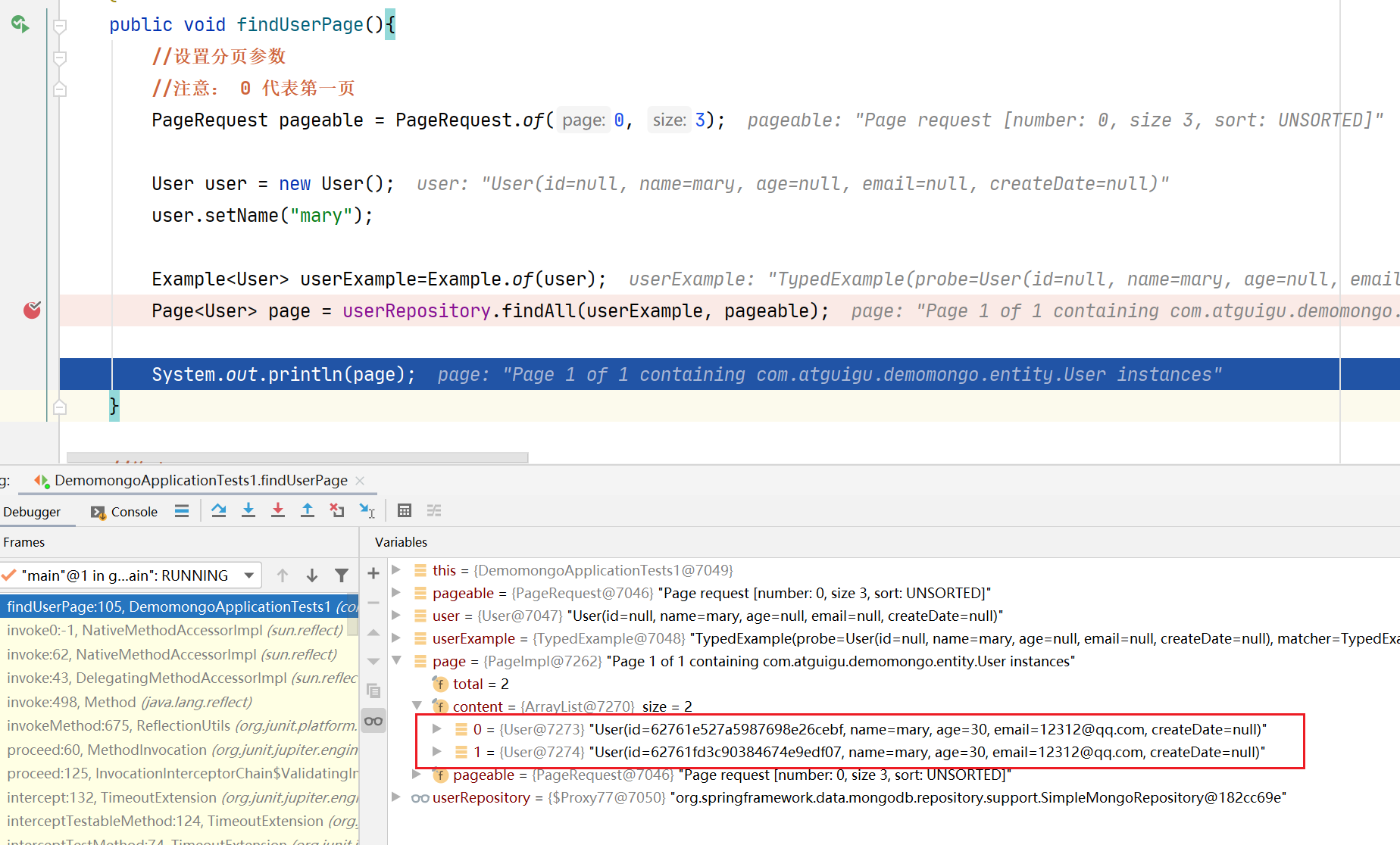Expand the first-level 'pageable' variable node
The width and height of the screenshot is (1400, 845).
point(396,592)
